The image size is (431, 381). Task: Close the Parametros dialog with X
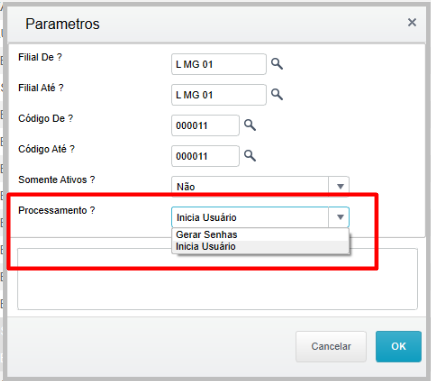coord(412,22)
